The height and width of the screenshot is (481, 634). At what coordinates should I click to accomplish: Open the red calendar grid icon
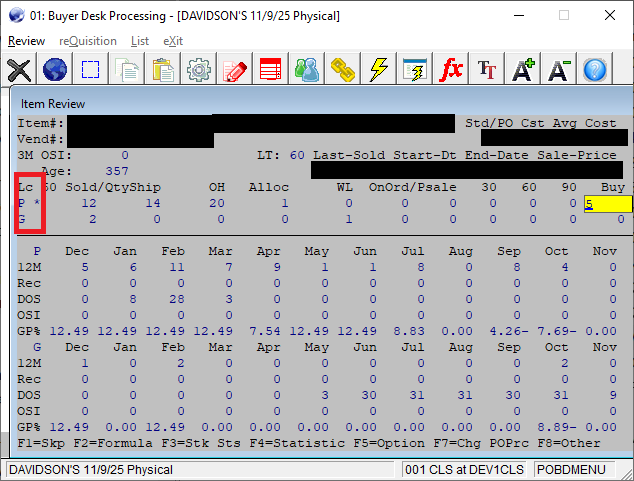271,70
